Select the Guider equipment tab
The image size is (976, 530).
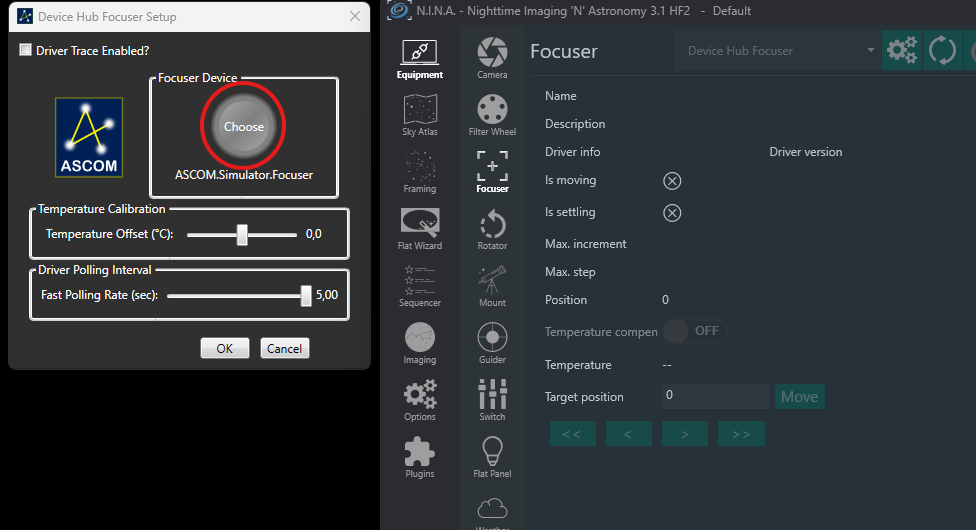pyautogui.click(x=492, y=343)
